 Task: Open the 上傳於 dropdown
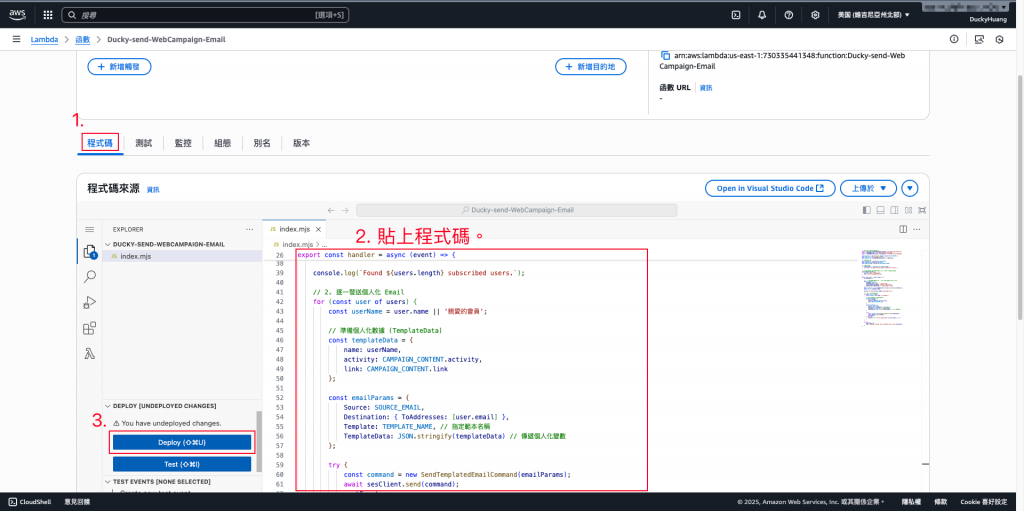coord(868,188)
